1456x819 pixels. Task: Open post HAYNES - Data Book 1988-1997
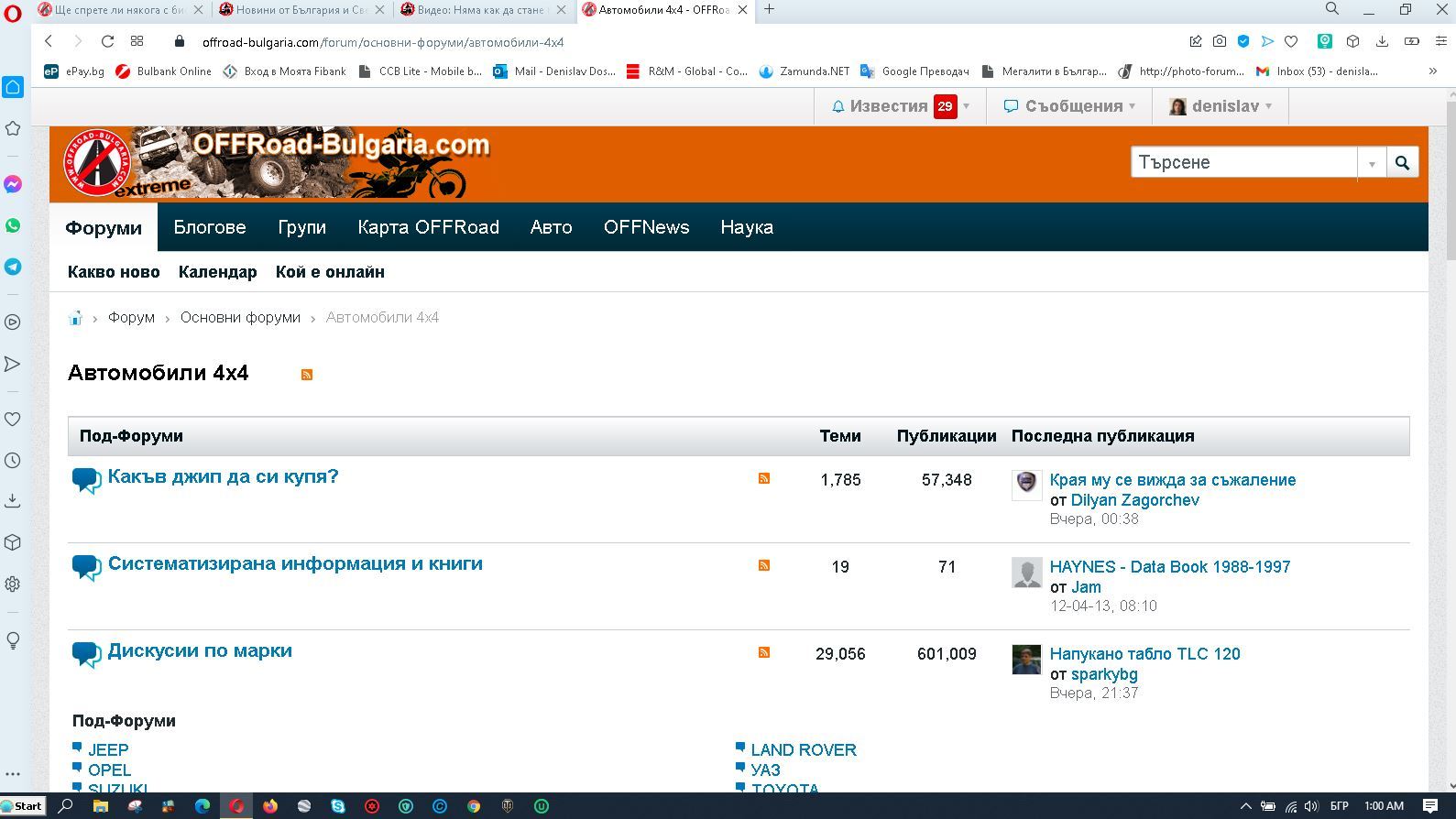point(1170,567)
